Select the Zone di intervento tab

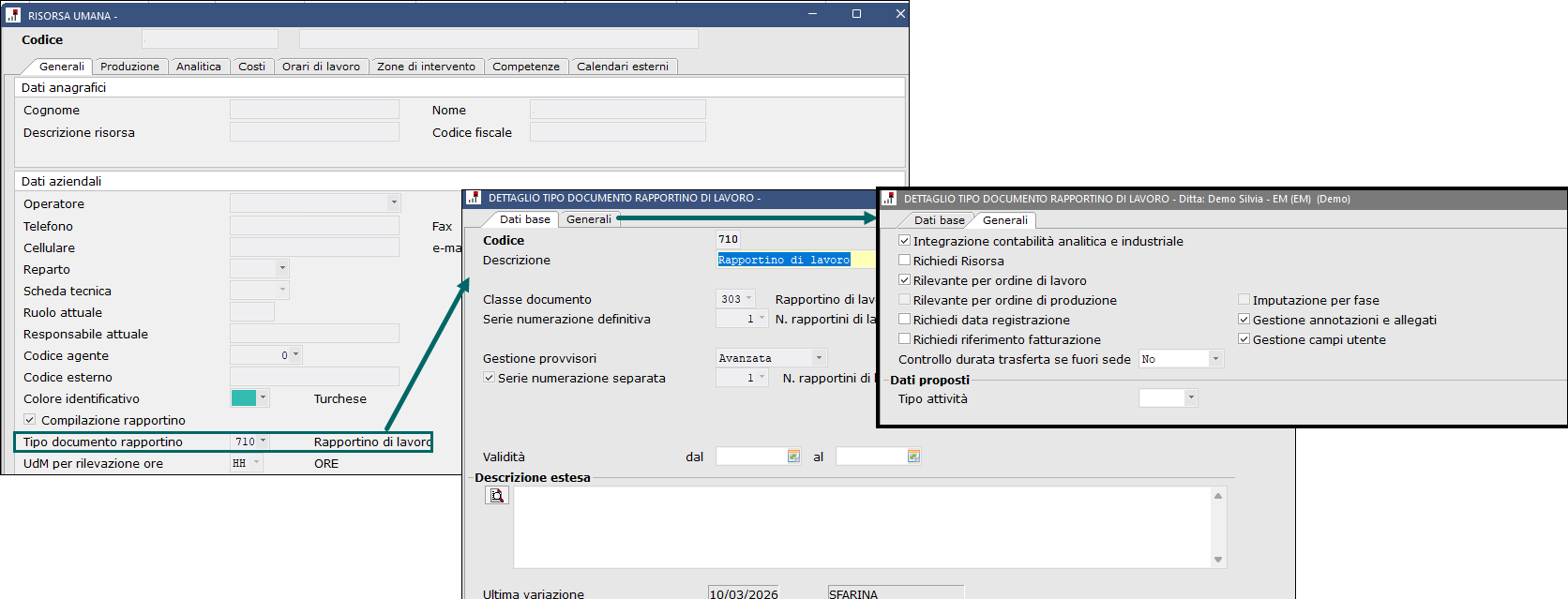[x=426, y=67]
